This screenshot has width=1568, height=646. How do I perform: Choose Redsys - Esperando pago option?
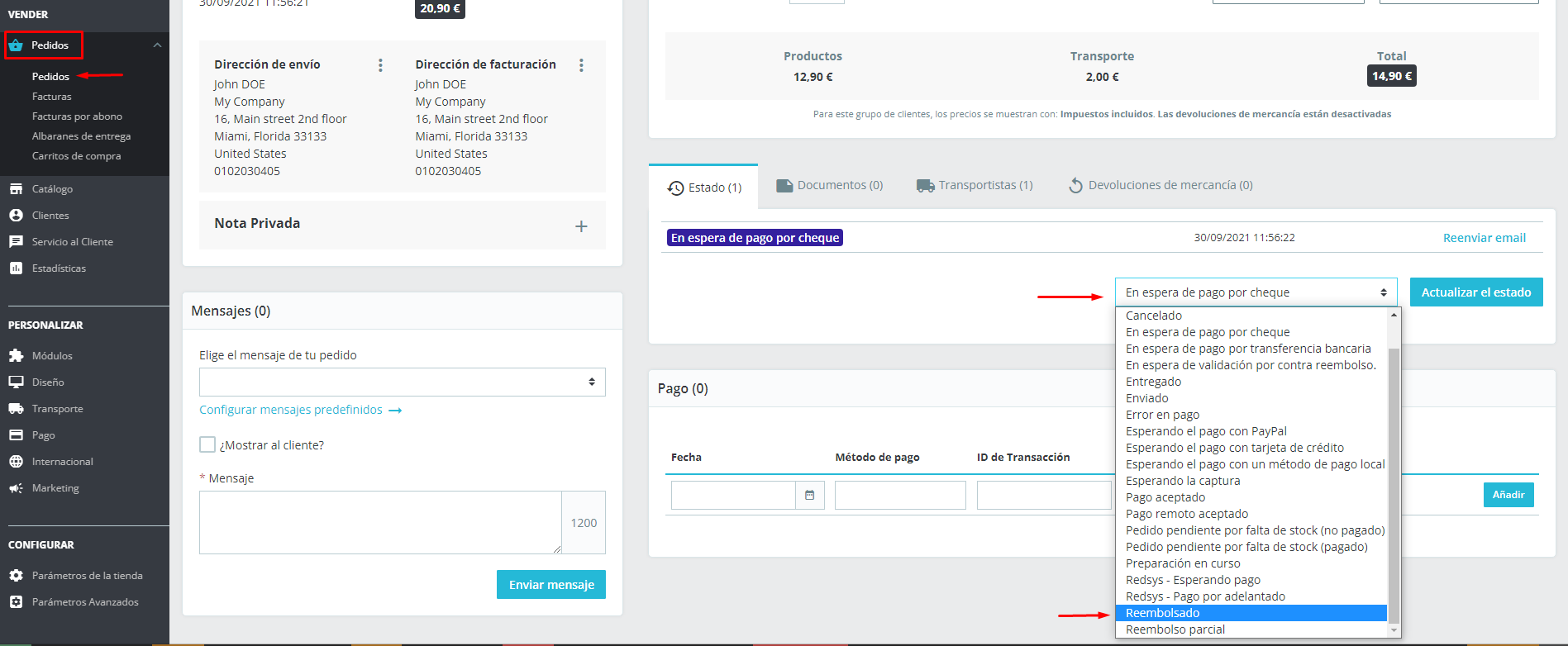pos(1251,580)
